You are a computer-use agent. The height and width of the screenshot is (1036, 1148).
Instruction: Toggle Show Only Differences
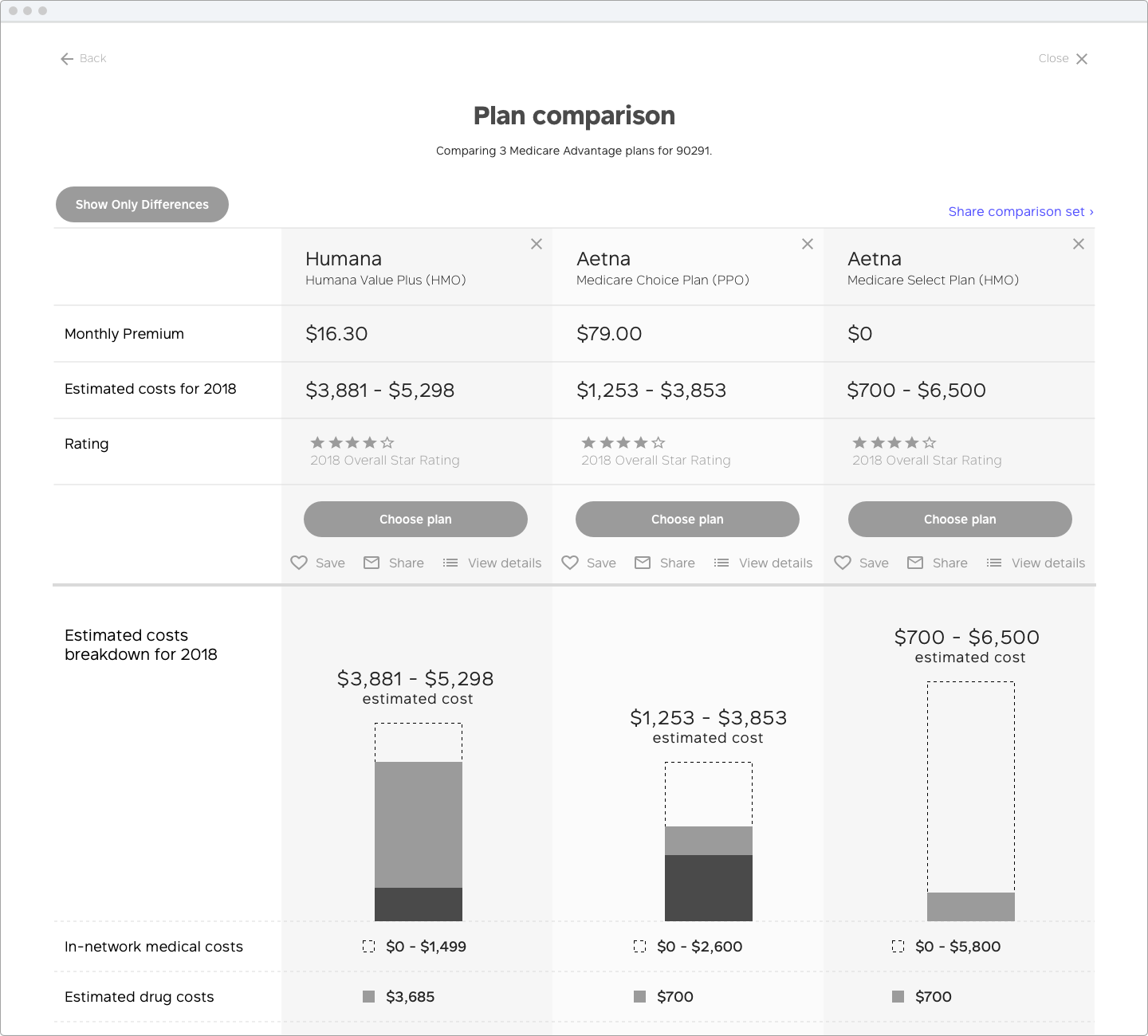point(142,205)
